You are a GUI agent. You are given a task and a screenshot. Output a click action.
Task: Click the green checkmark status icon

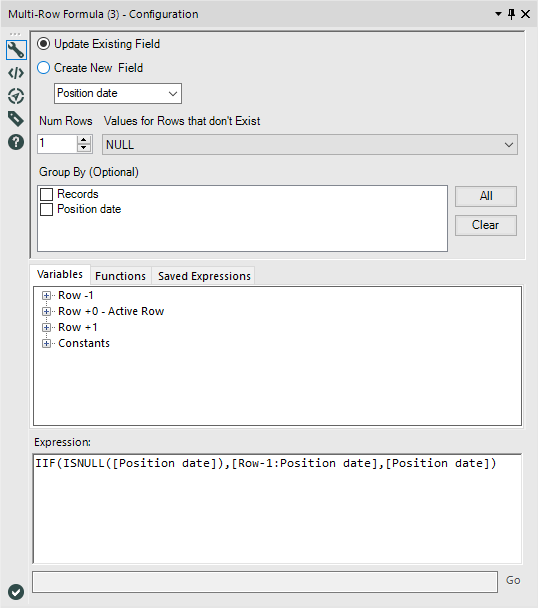16,592
